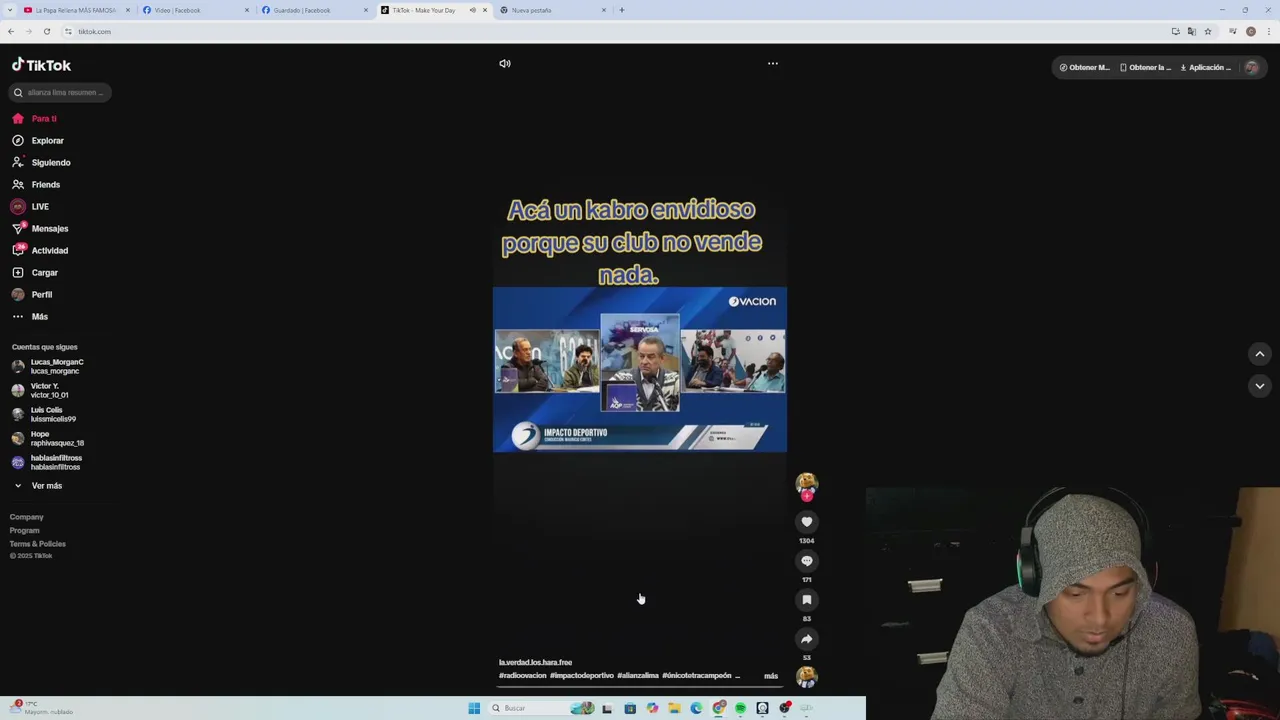Open File Explorer from the taskbar
The height and width of the screenshot is (720, 1280).
675,708
